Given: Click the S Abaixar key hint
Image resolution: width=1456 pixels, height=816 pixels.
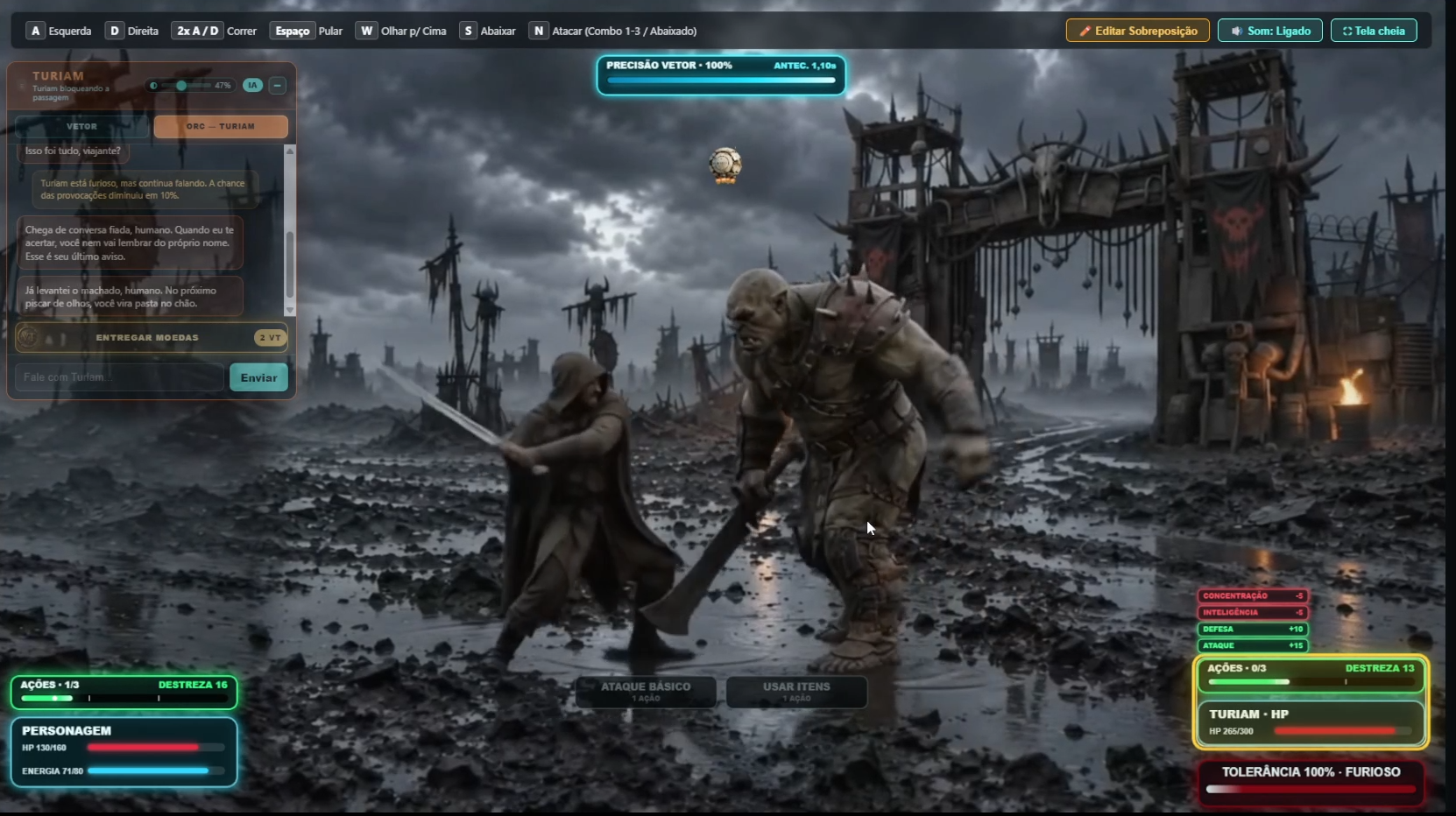Looking at the screenshot, I should pos(487,31).
